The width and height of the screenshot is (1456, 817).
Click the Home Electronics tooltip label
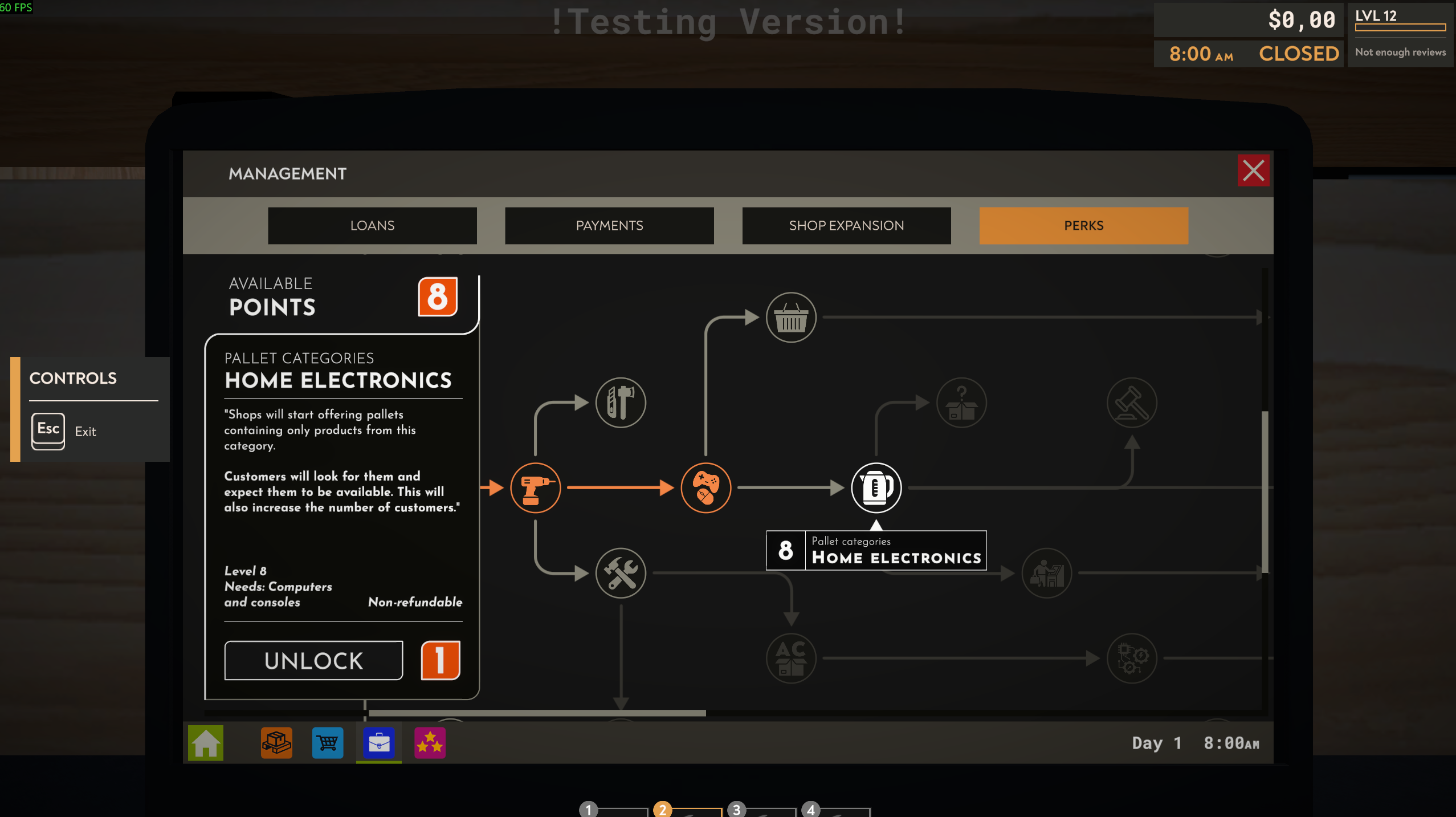(876, 551)
